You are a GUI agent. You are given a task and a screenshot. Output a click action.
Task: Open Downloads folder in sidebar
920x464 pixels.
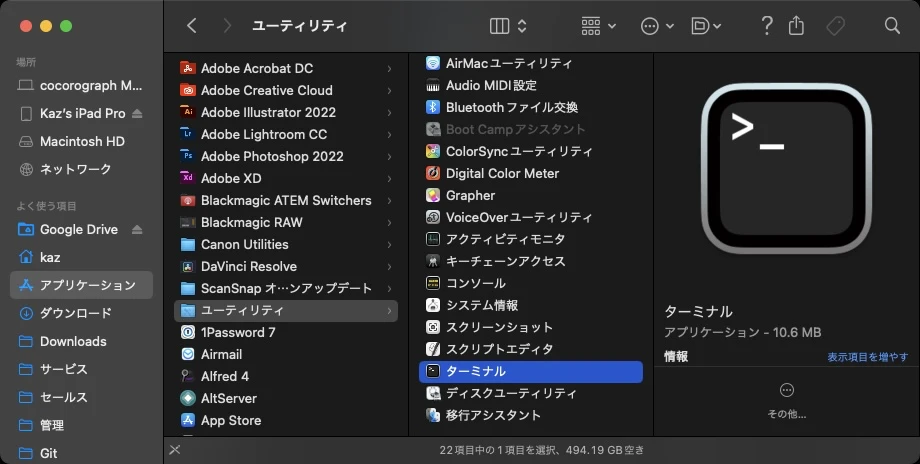(x=81, y=341)
